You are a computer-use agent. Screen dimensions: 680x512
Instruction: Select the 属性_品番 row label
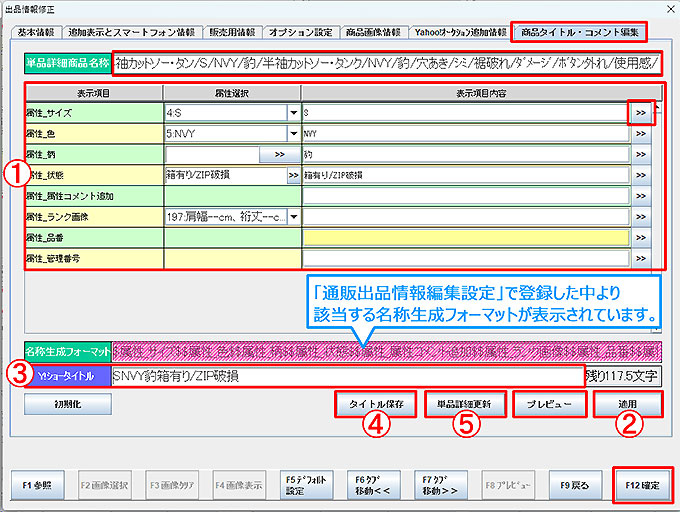point(94,238)
